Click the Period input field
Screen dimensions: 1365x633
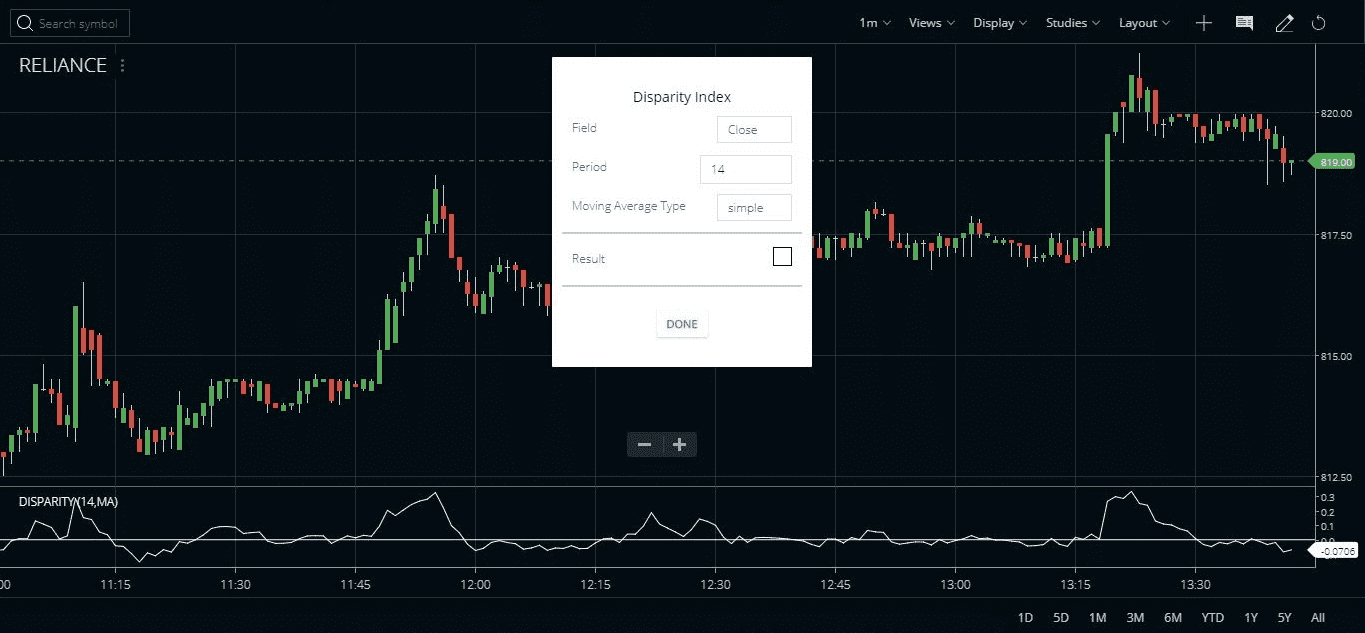click(745, 168)
